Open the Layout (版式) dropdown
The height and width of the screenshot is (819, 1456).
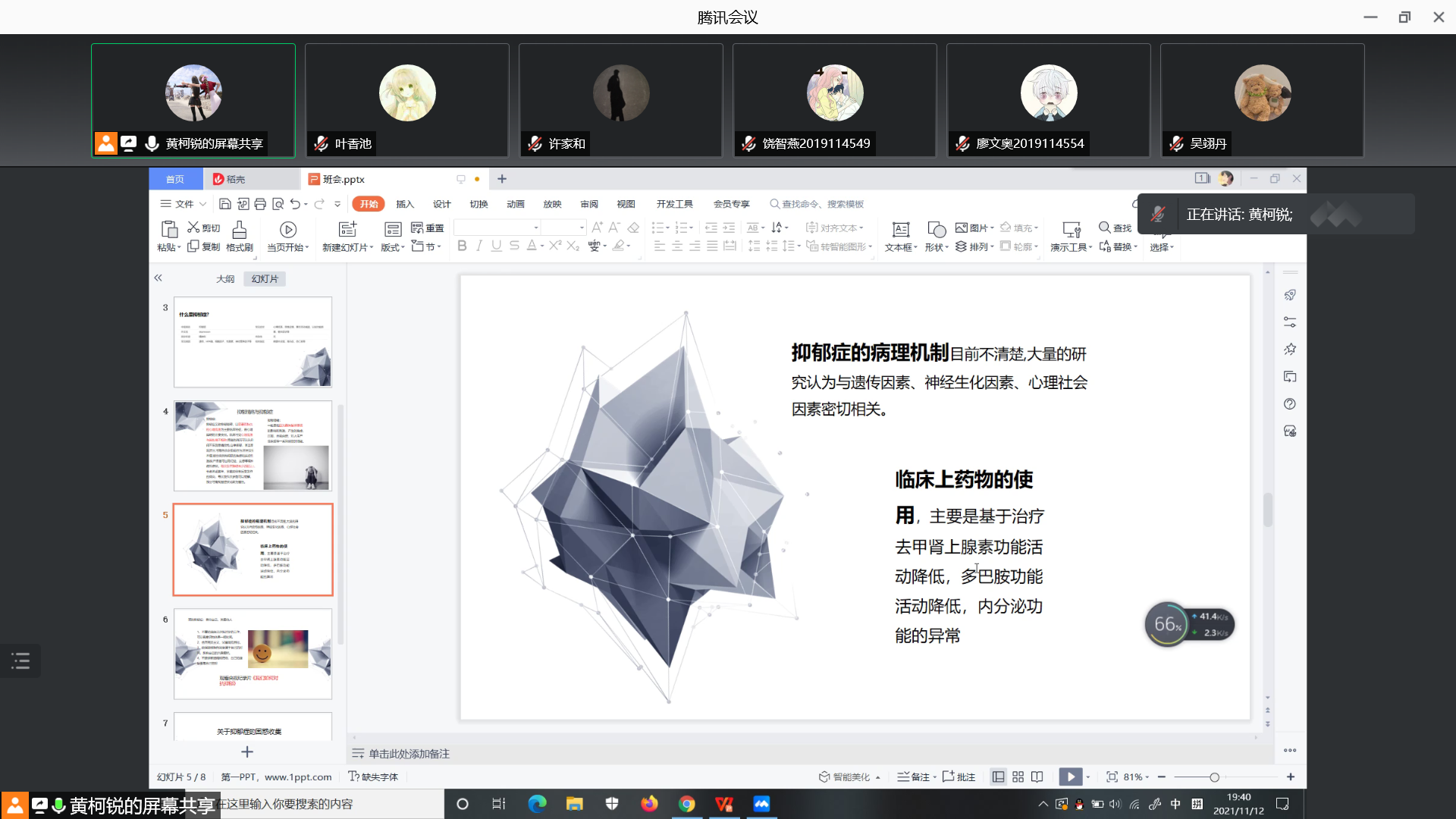point(393,248)
